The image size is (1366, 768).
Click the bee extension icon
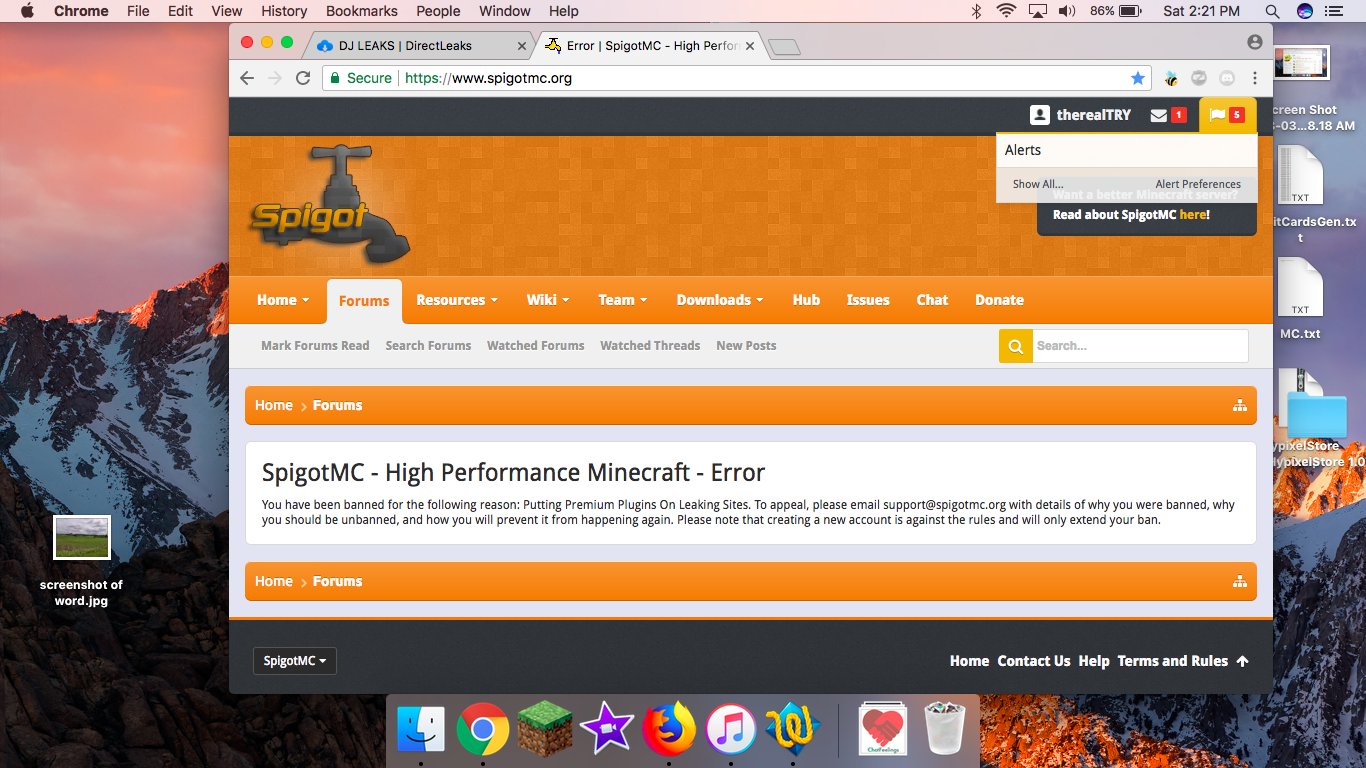point(1171,78)
